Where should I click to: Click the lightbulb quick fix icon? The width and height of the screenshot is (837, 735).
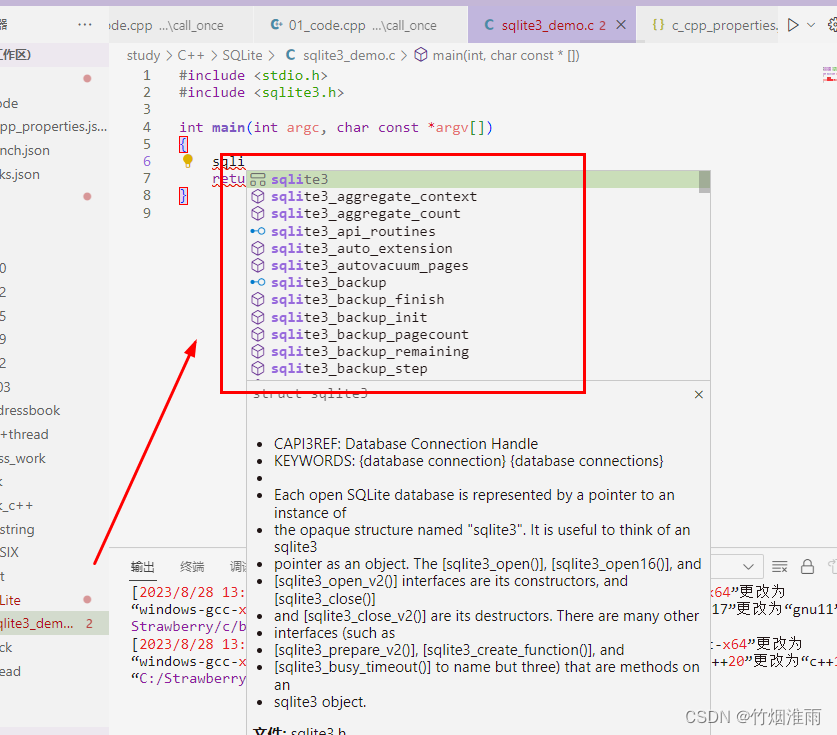[x=188, y=160]
